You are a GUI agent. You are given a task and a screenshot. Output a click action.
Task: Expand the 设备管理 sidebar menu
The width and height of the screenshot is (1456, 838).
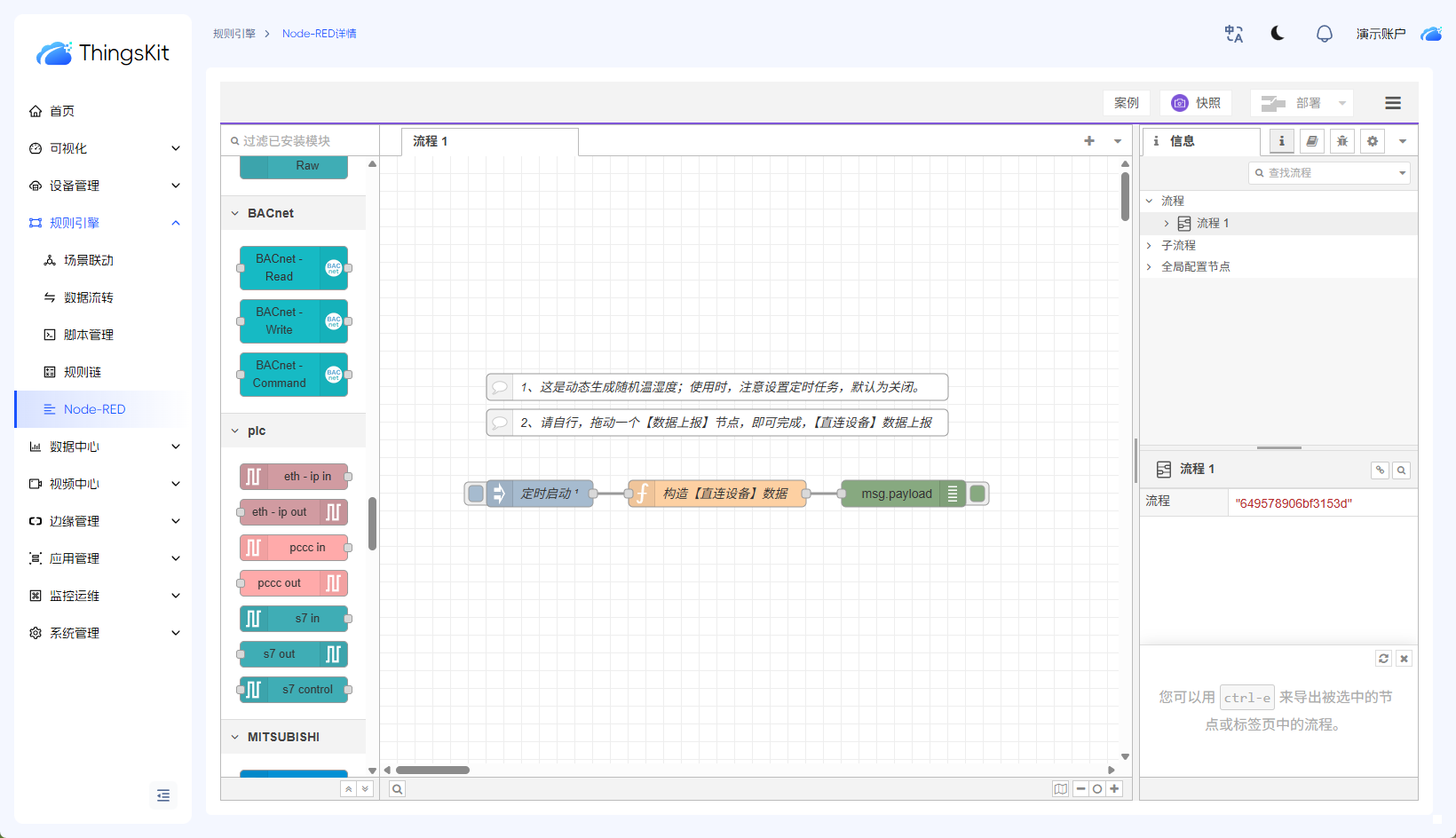103,186
